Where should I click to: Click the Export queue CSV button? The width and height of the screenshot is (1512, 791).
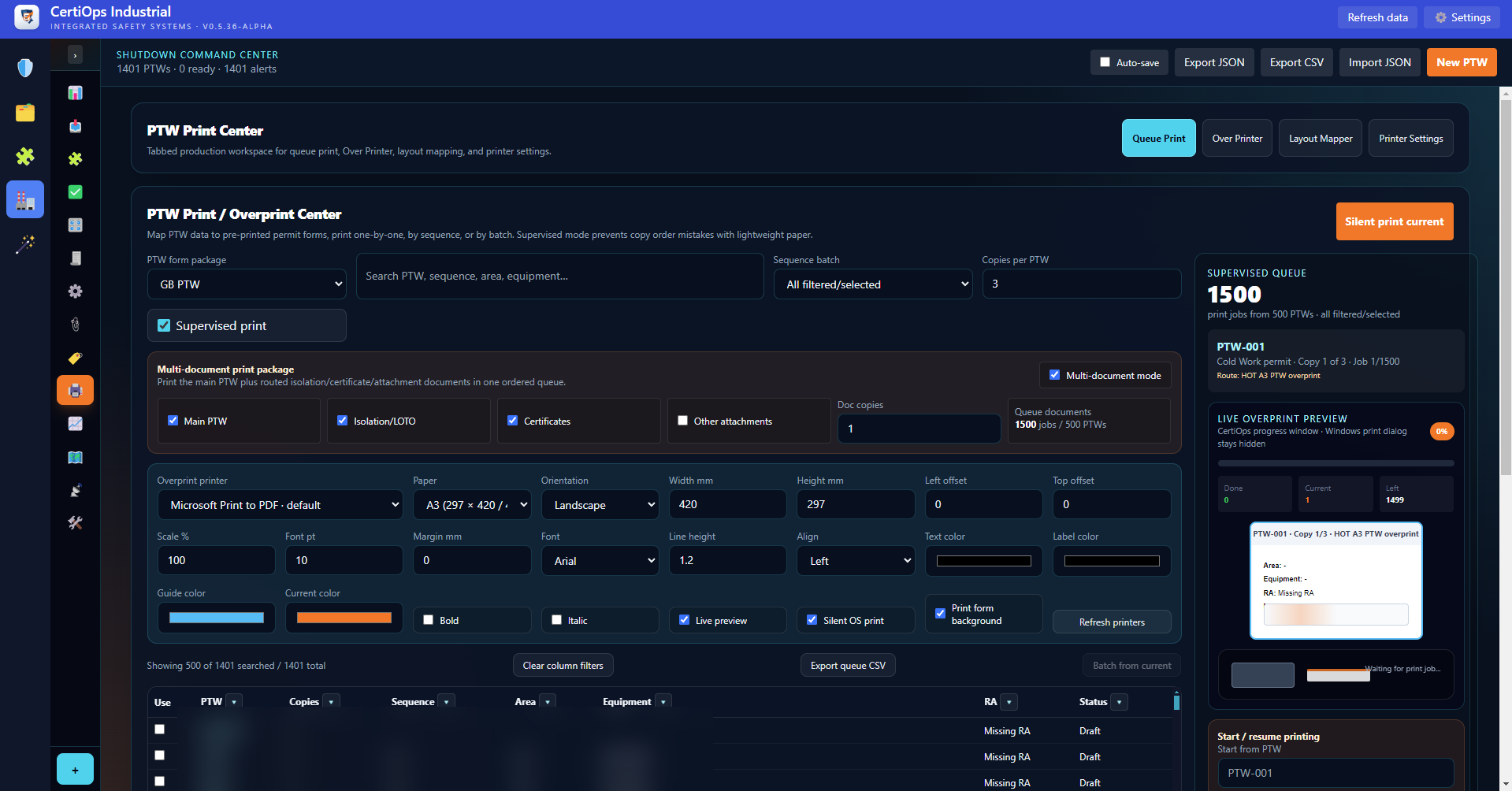[x=848, y=666]
